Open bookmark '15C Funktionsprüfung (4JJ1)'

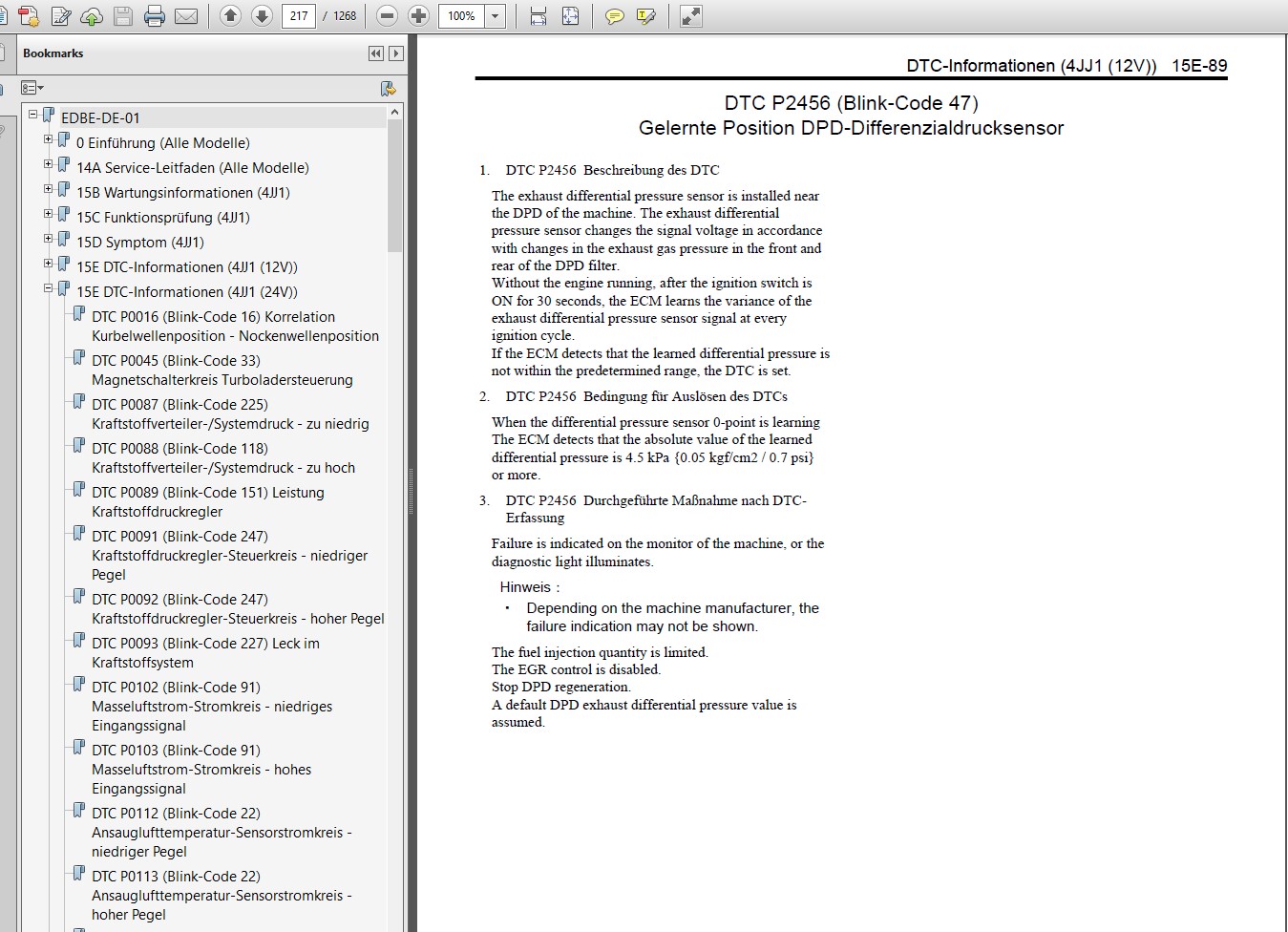[x=163, y=218]
